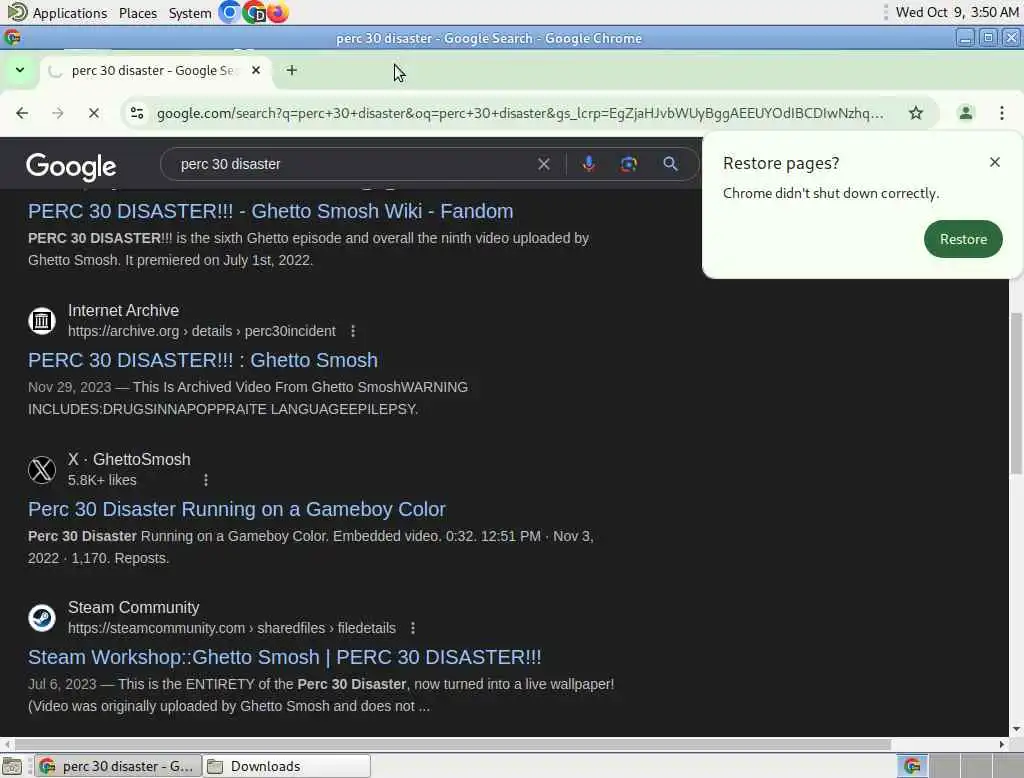Launch Google Chrome from the top panel
The height and width of the screenshot is (778, 1024).
click(x=254, y=12)
